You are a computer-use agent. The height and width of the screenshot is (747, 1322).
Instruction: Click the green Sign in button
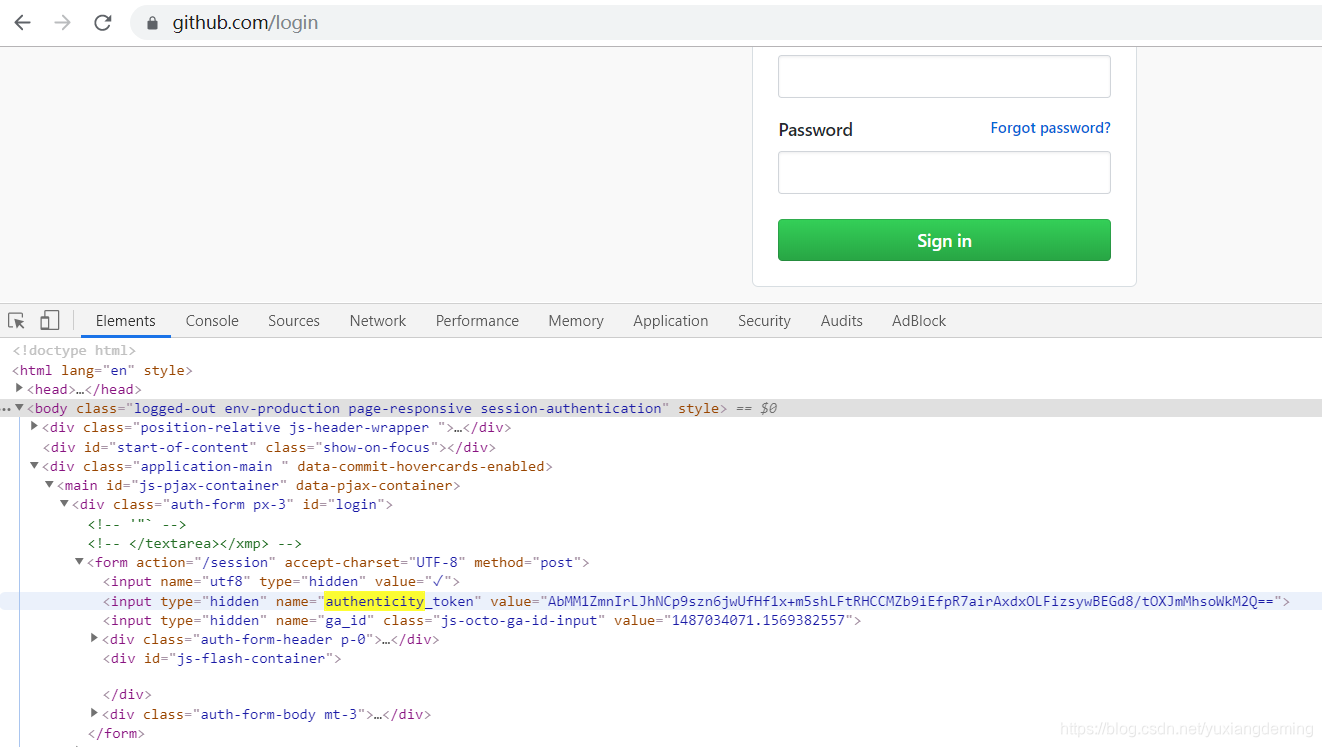pyautogui.click(x=944, y=240)
